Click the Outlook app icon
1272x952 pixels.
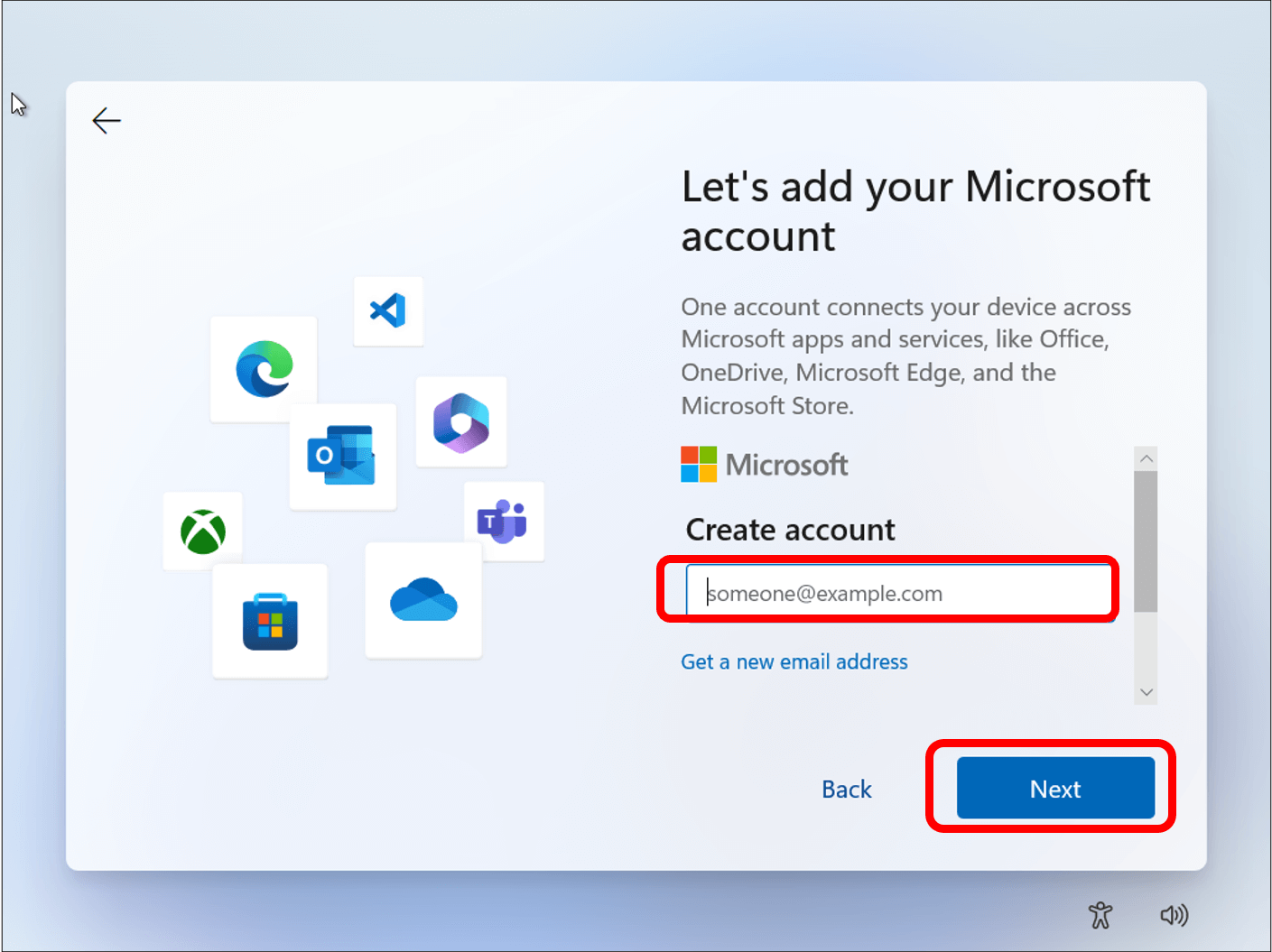click(x=342, y=456)
